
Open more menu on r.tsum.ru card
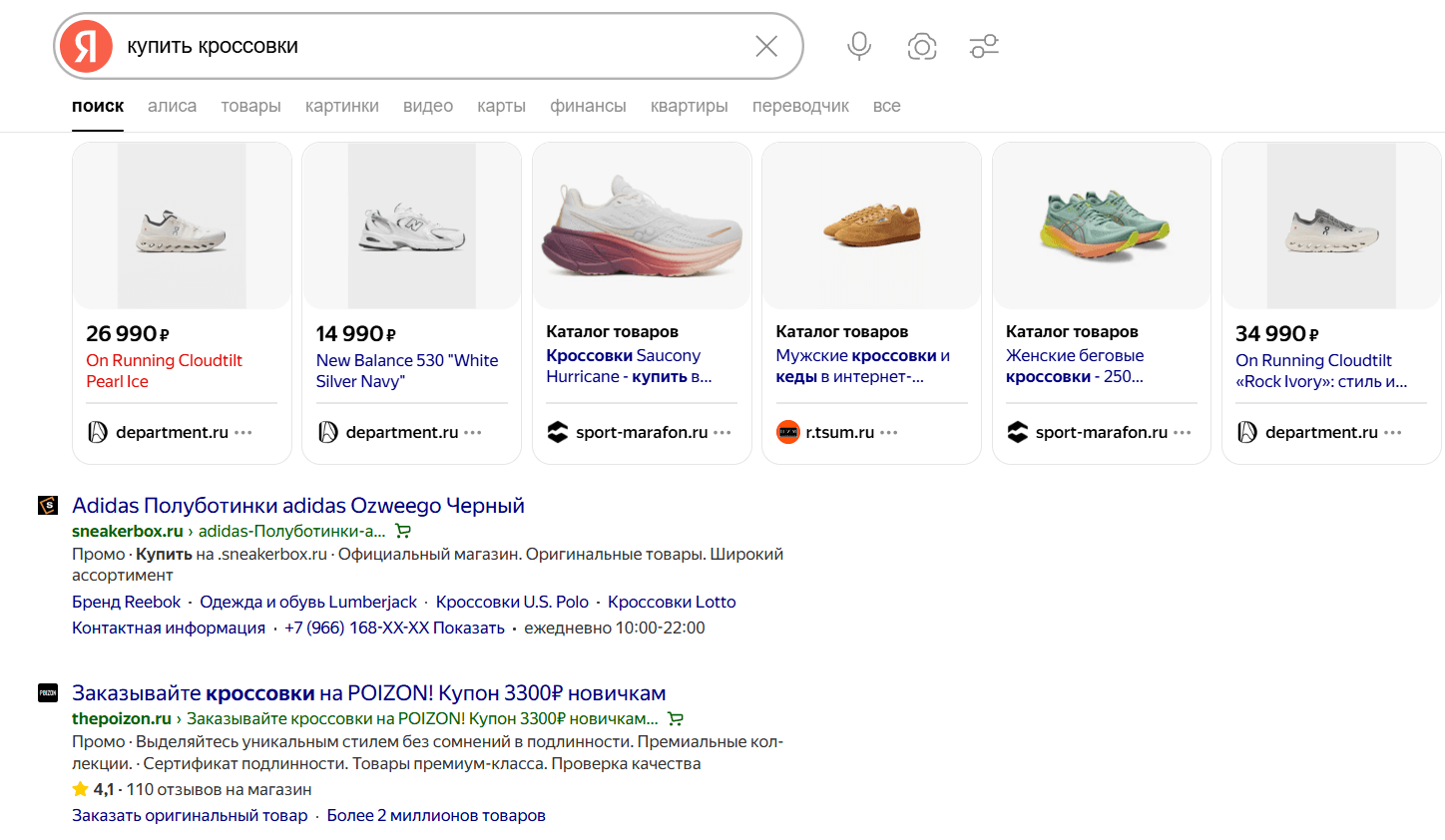[x=889, y=432]
